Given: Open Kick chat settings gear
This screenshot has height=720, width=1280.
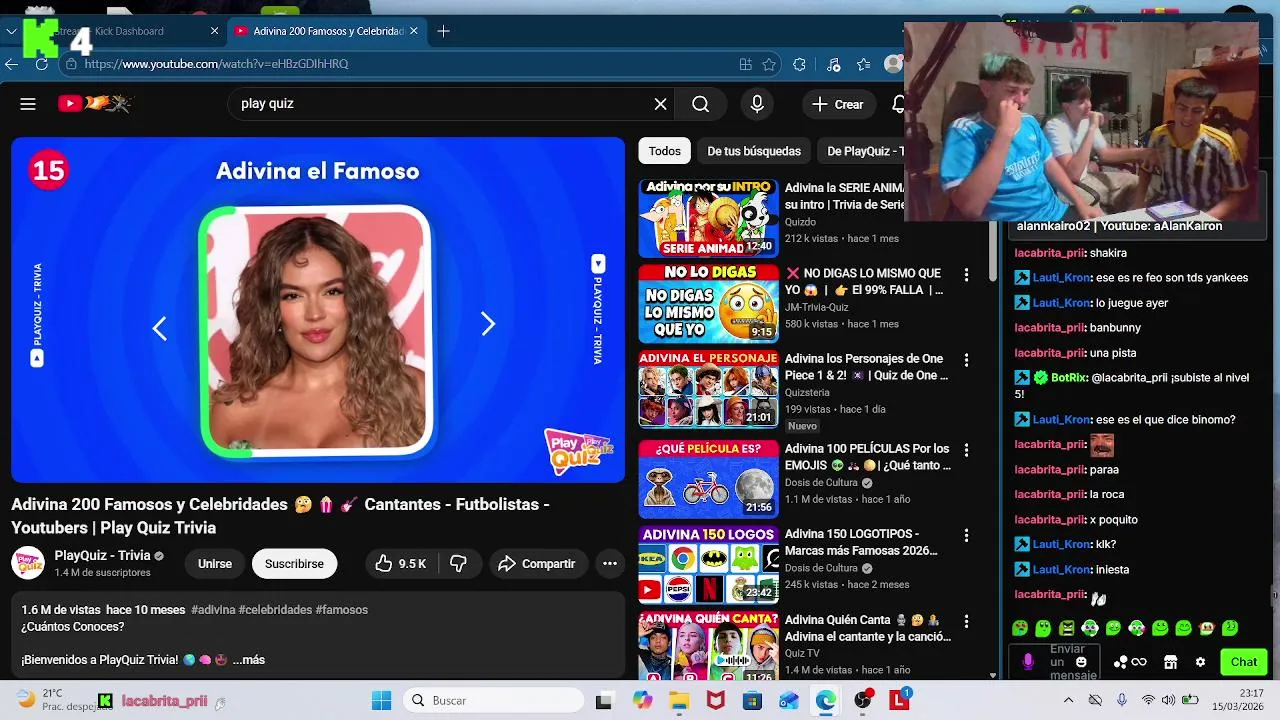Looking at the screenshot, I should (1200, 662).
